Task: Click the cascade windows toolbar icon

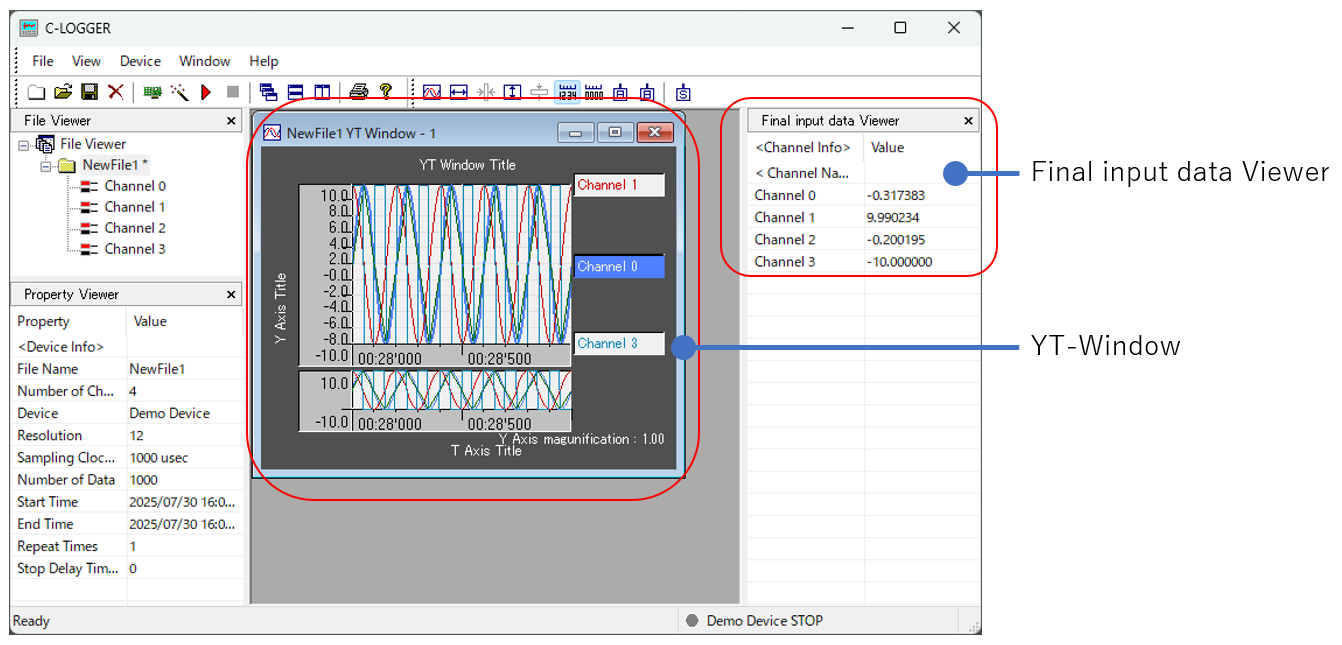Action: coord(268,92)
